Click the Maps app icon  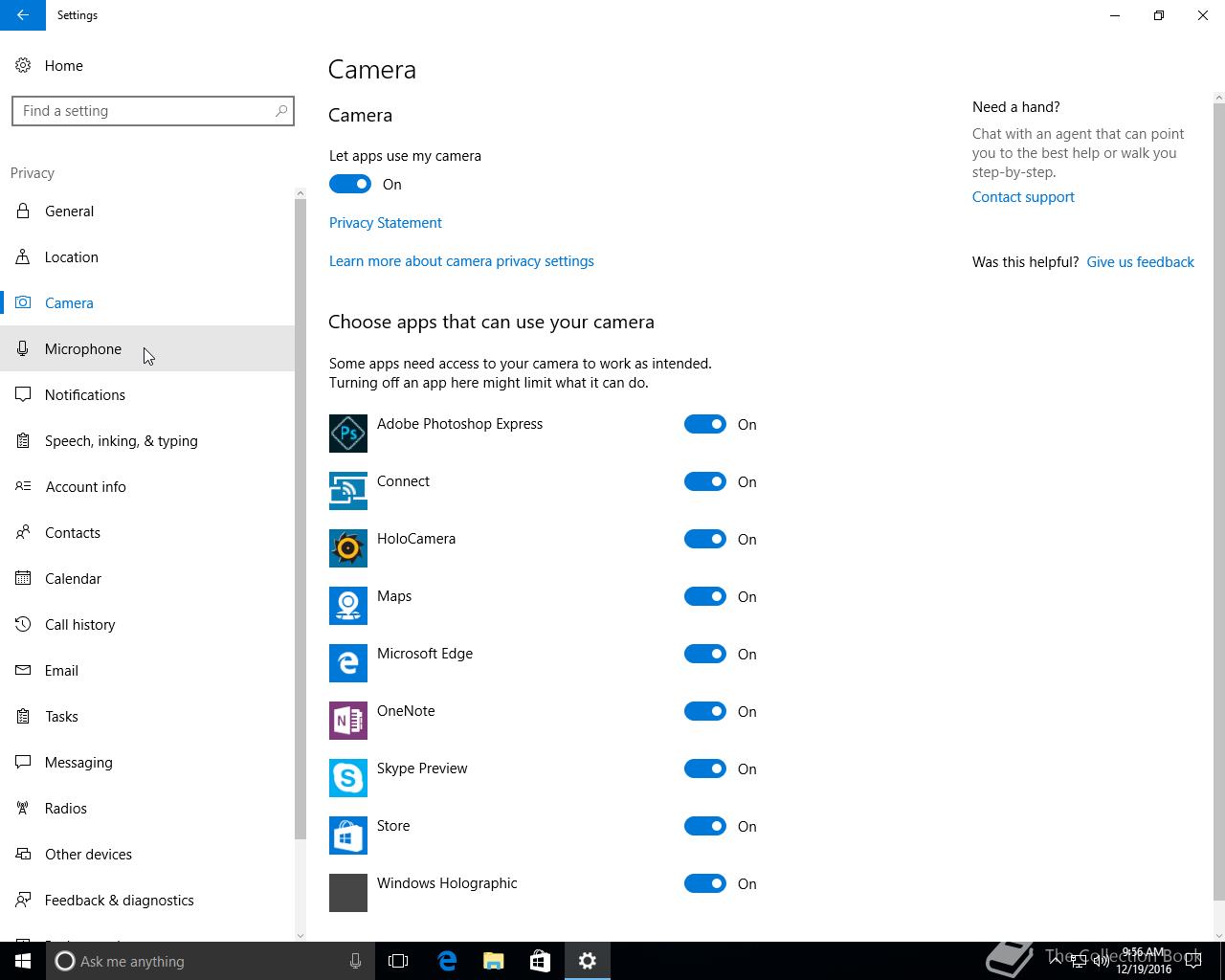[348, 606]
